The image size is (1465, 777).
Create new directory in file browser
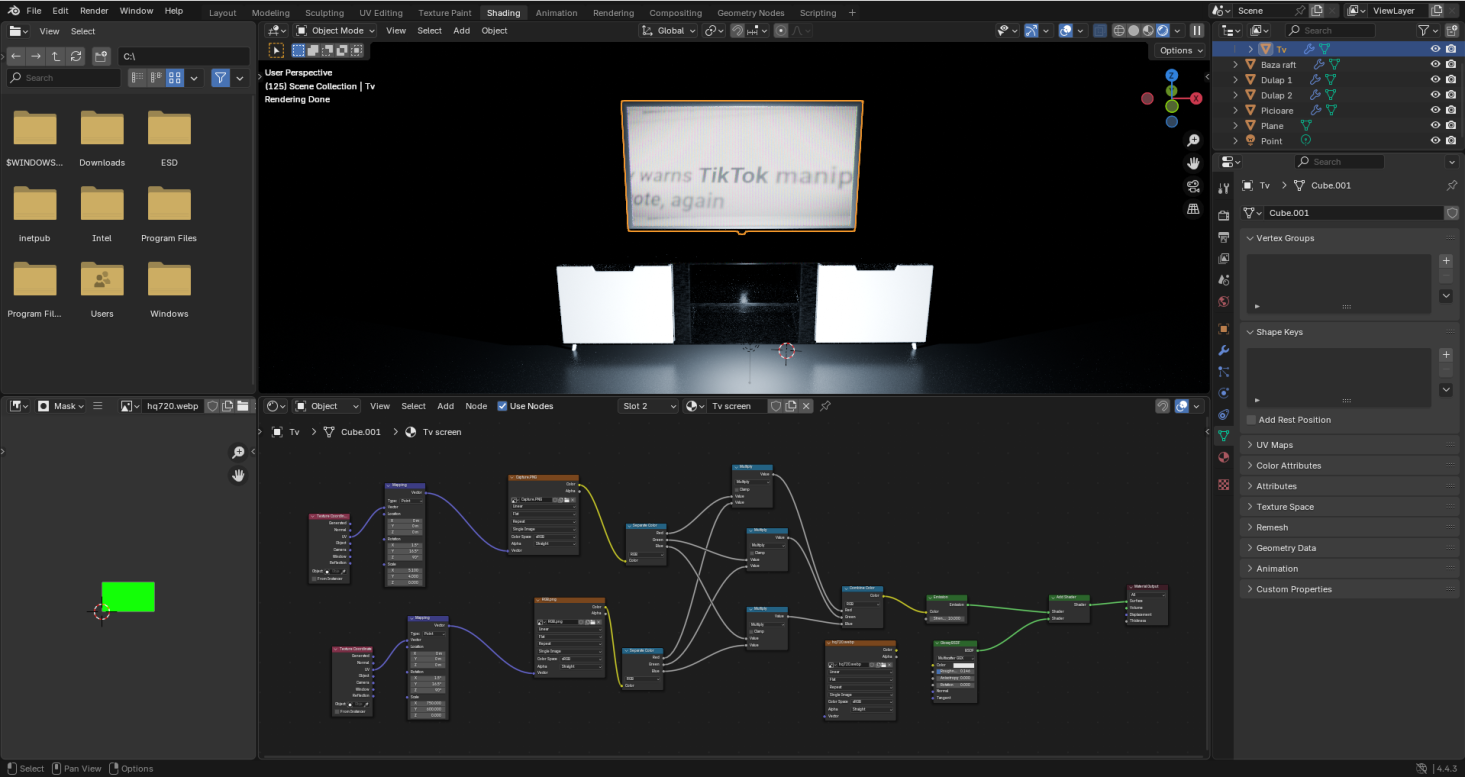tap(101, 56)
